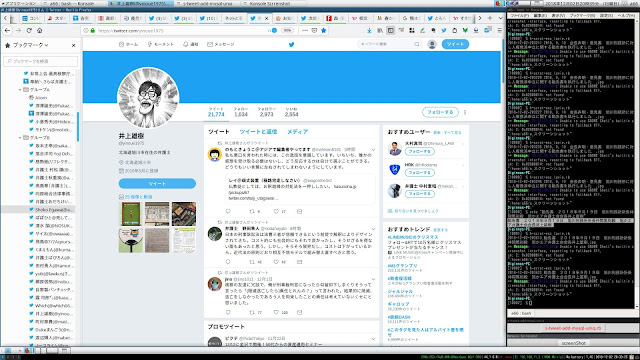640x360 pixels.
Task: Open account avatar menu in Twitter header
Action: click(432, 44)
